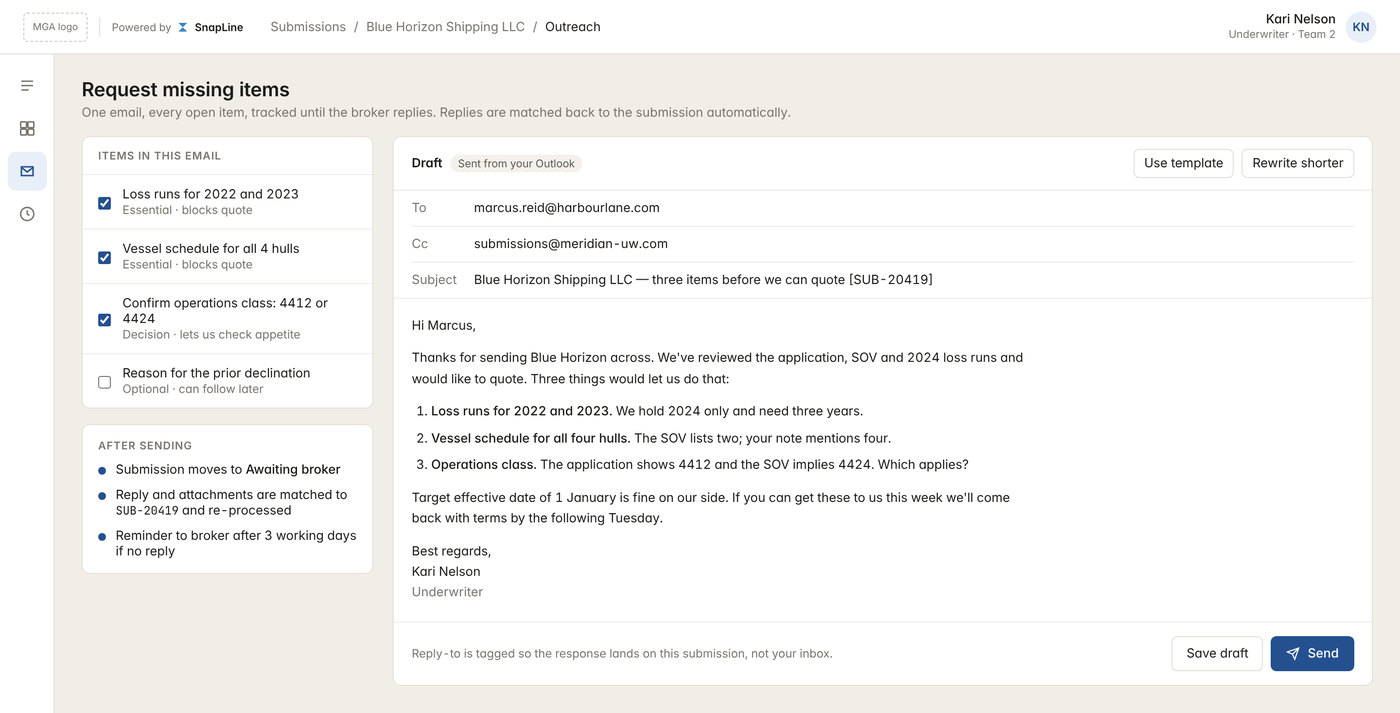Click the 'Draft' label in email header
The image size is (1400, 713).
pos(427,163)
